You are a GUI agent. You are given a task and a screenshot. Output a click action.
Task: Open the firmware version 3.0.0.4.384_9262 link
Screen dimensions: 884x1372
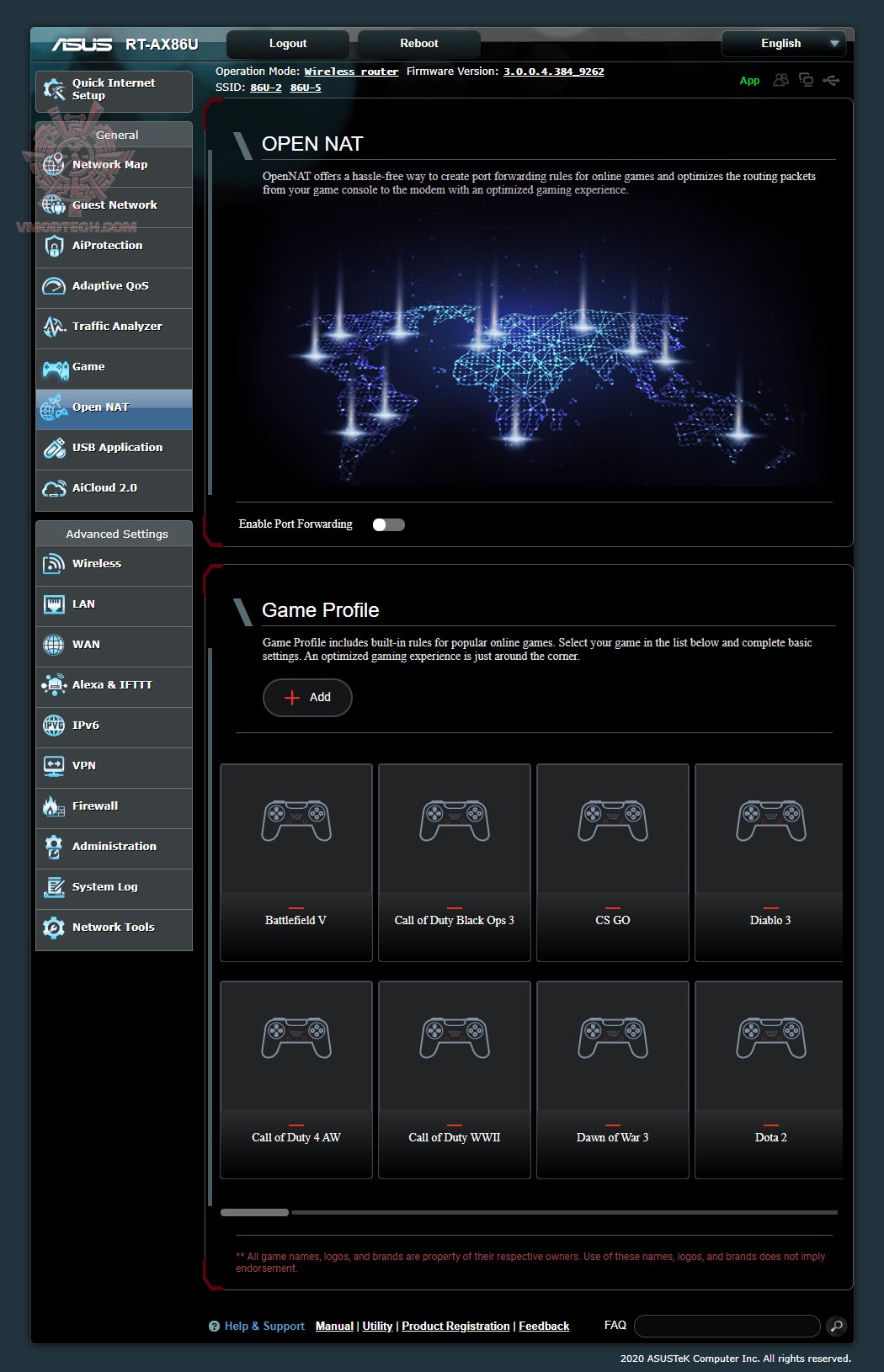click(553, 72)
